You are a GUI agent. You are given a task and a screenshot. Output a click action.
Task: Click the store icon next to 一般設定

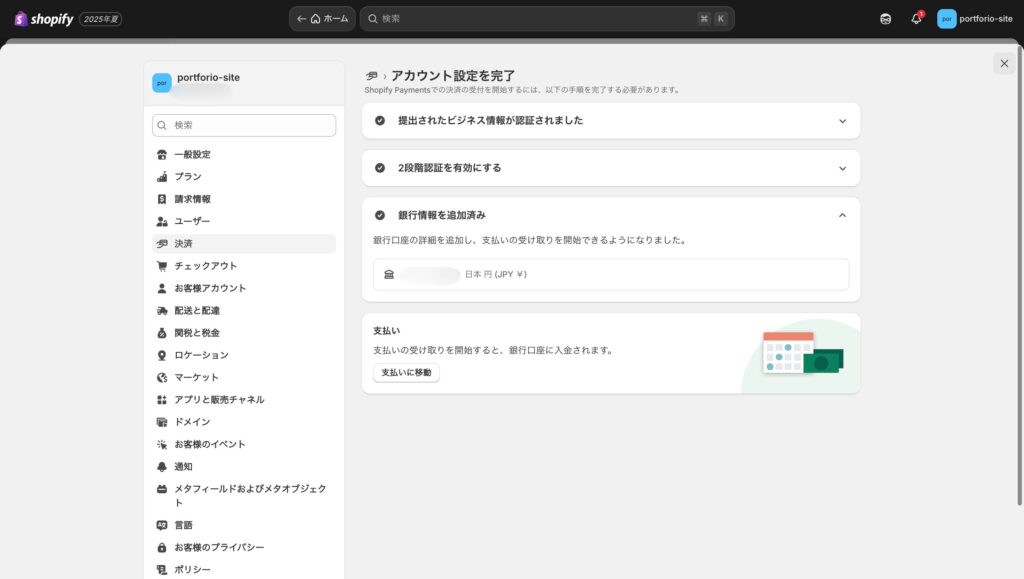pyautogui.click(x=162, y=155)
